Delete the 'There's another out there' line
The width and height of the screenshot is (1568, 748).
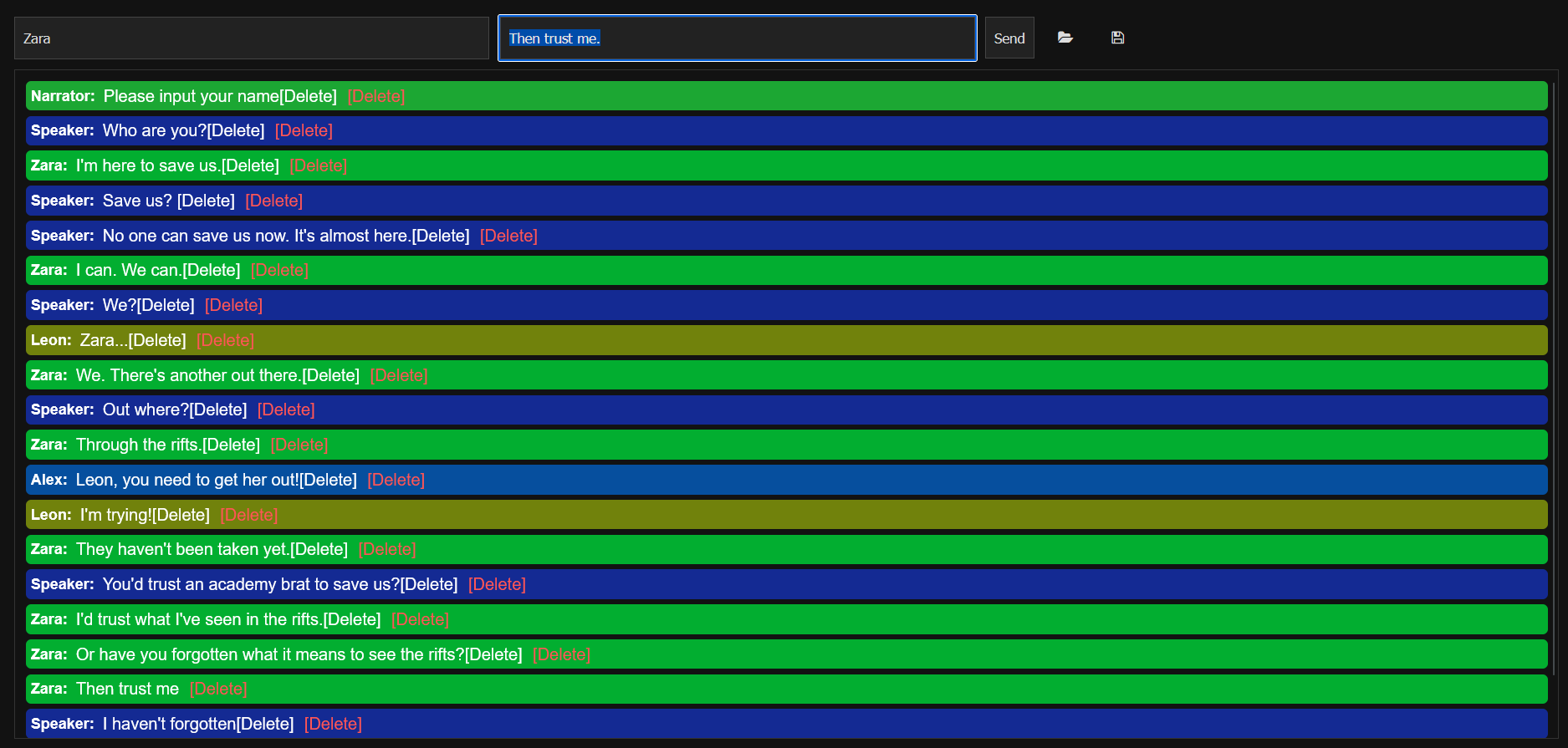pos(399,375)
